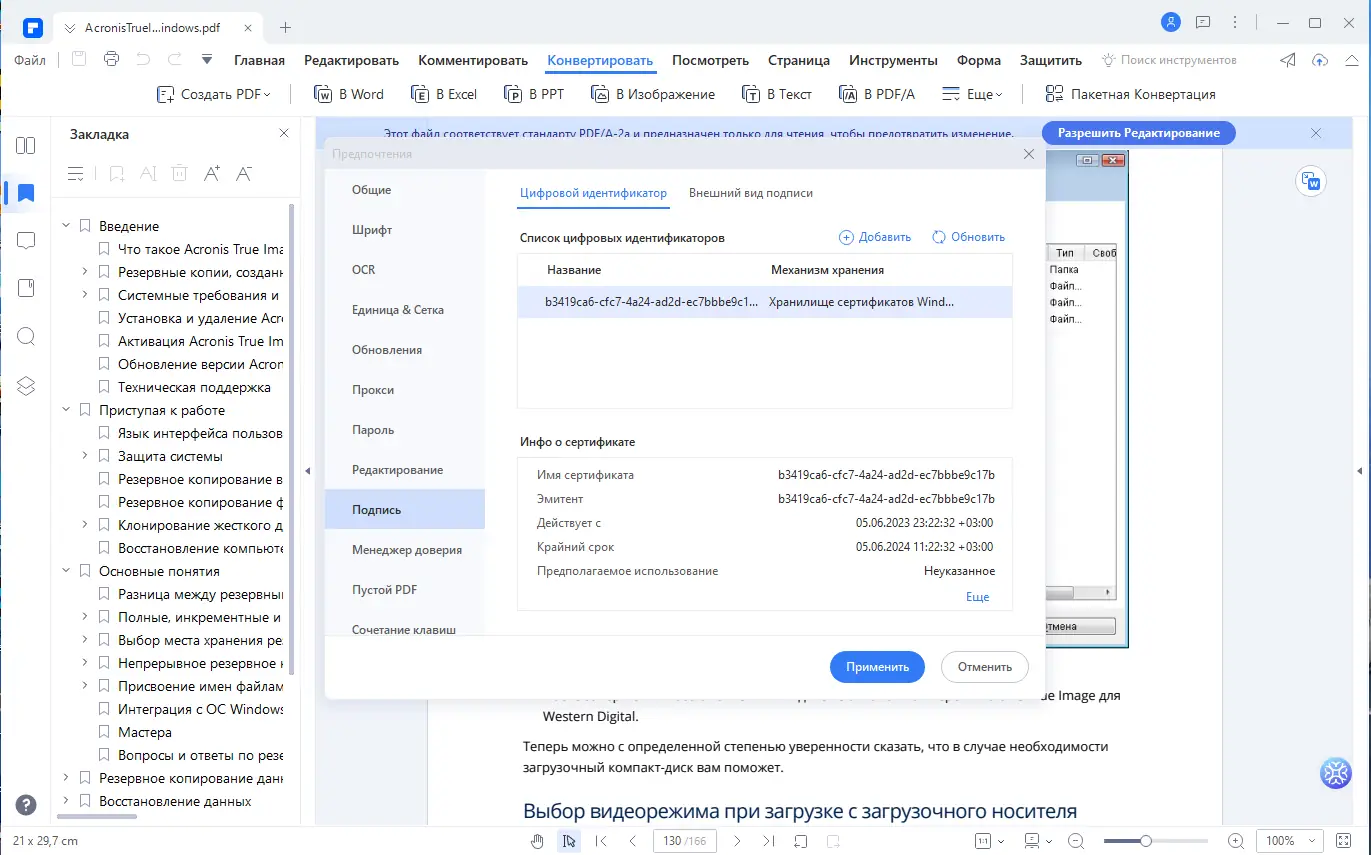Collapse the Введение bookmark node

click(67, 226)
